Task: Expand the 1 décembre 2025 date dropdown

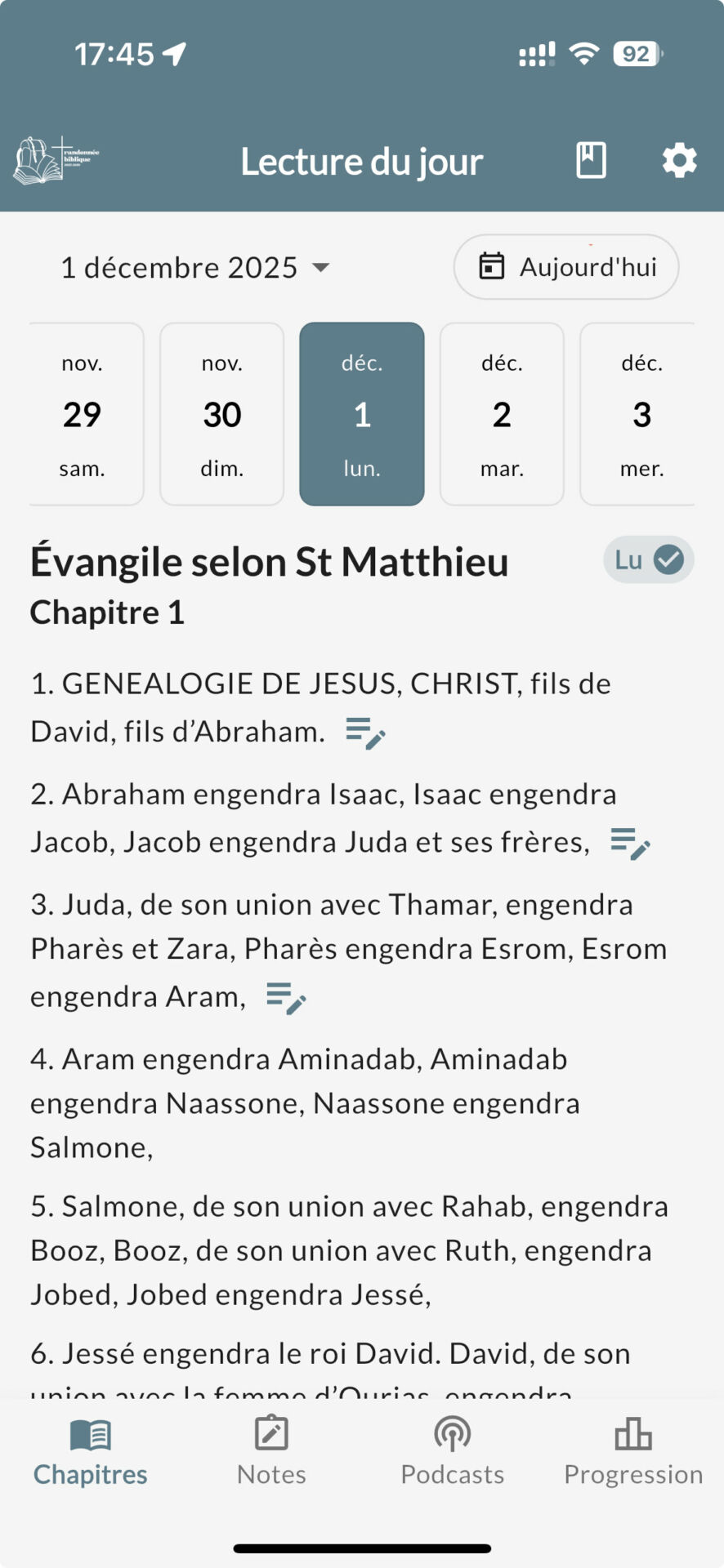Action: pos(194,268)
